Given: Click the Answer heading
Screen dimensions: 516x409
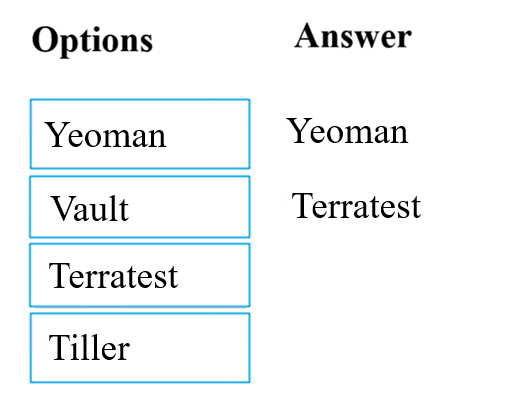Looking at the screenshot, I should 353,36.
